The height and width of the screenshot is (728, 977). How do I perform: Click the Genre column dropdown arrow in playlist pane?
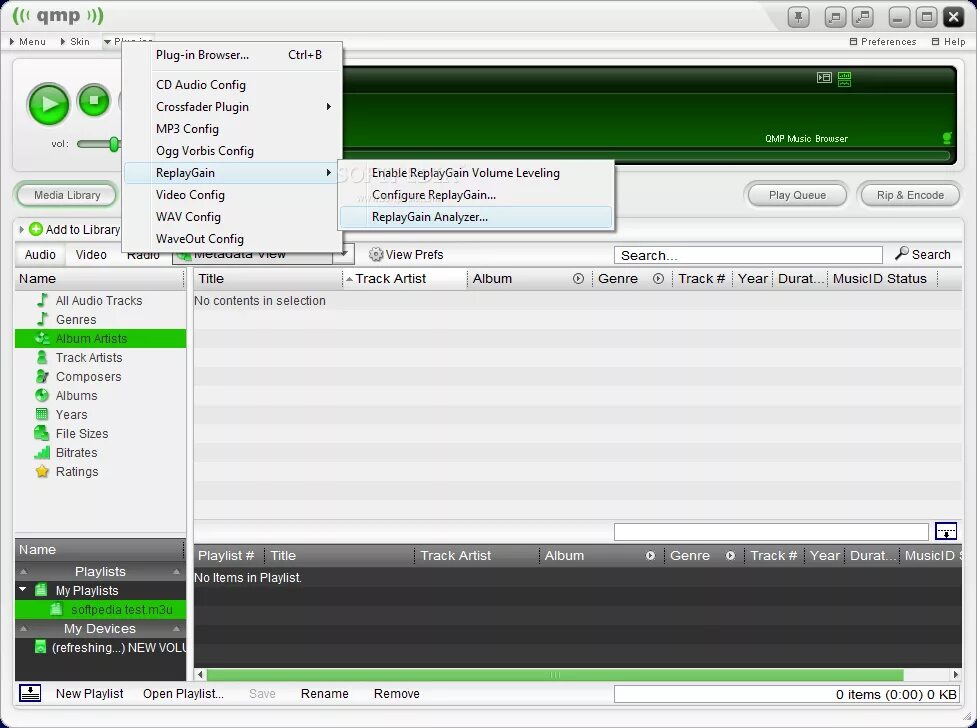(x=730, y=555)
